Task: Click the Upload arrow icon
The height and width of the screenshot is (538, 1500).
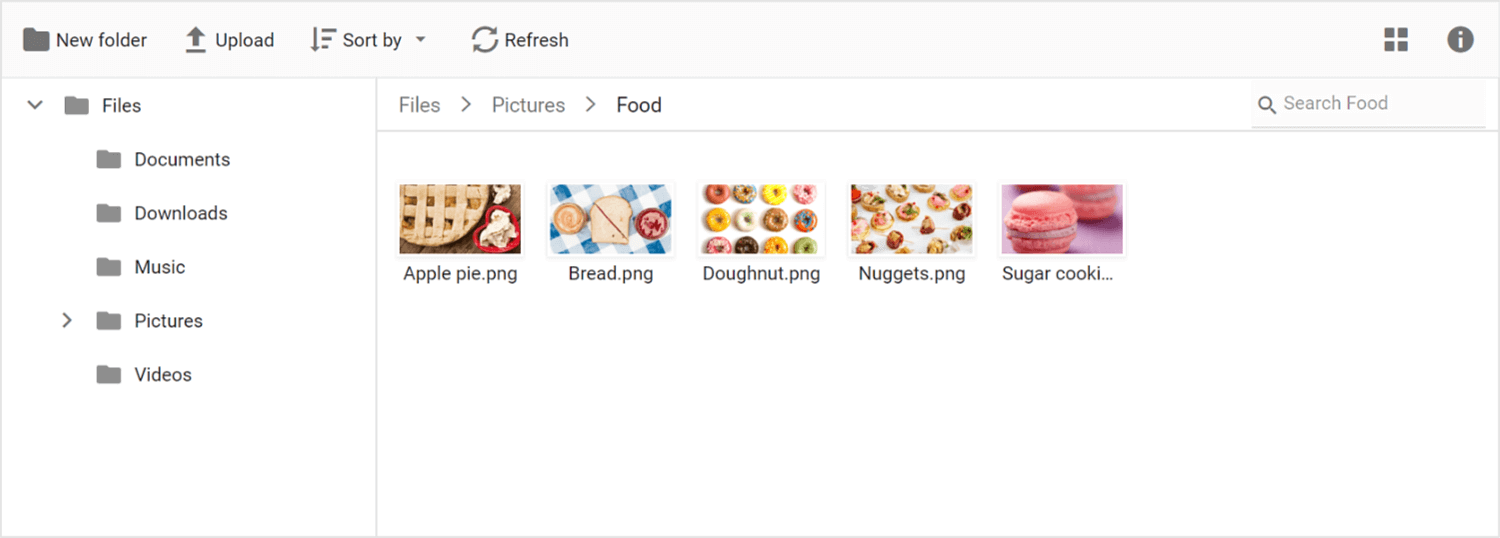Action: pos(196,40)
